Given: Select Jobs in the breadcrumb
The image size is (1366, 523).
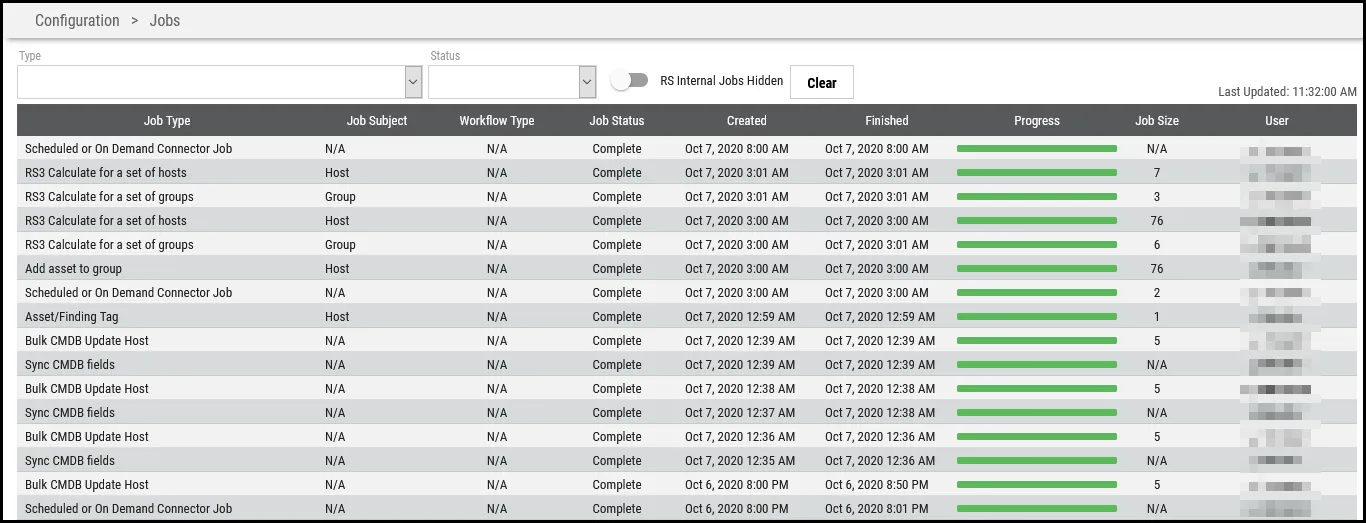Looking at the screenshot, I should [x=165, y=20].
